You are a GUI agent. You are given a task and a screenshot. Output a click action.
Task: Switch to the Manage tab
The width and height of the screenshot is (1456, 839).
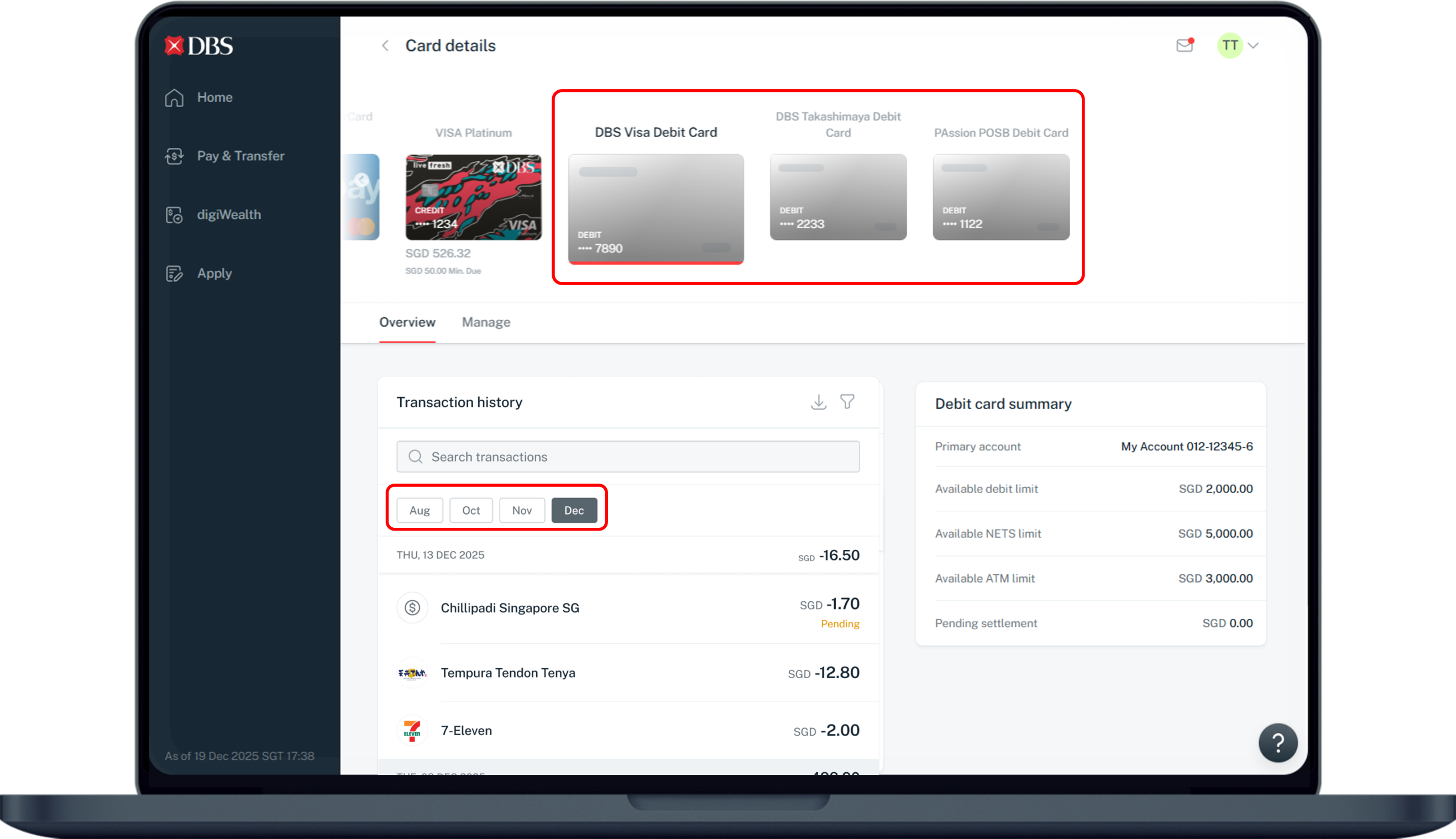[486, 322]
